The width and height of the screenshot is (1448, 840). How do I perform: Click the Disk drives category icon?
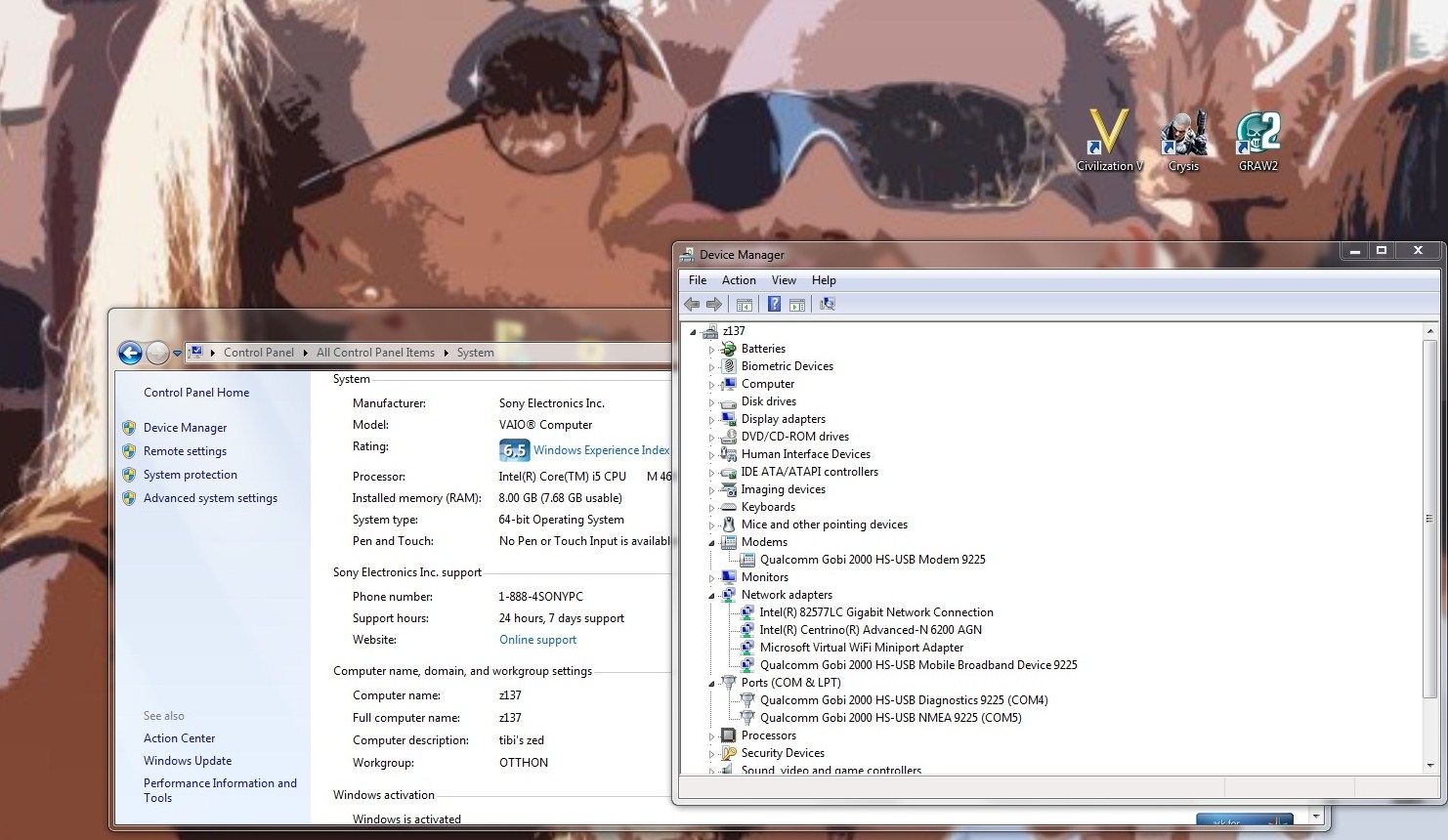[x=728, y=401]
